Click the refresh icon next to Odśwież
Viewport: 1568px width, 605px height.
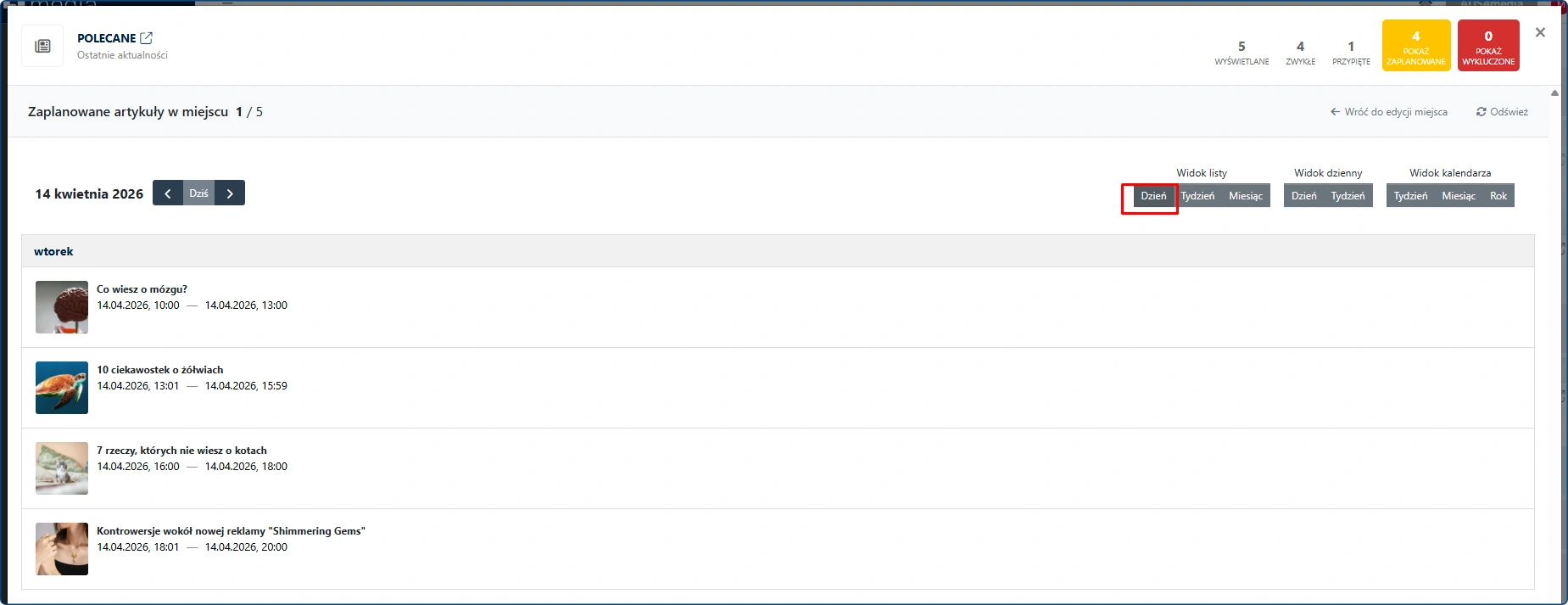pos(1481,112)
